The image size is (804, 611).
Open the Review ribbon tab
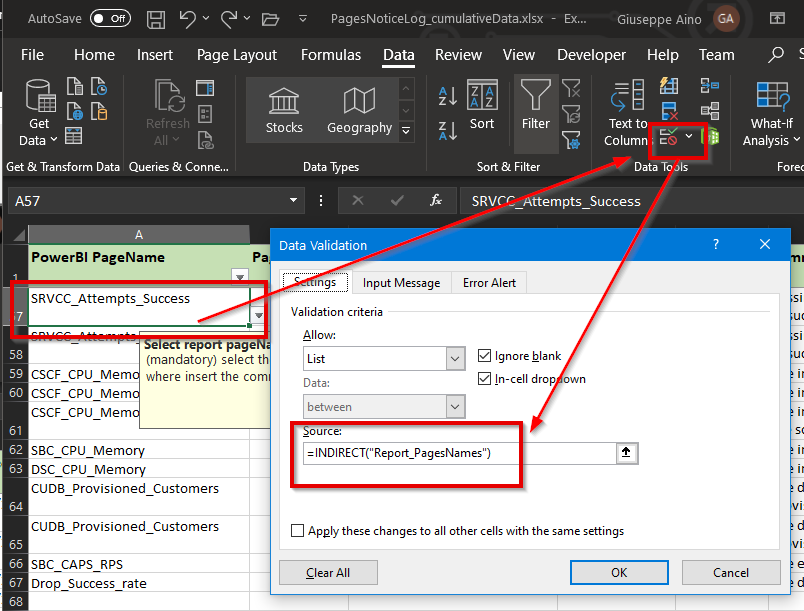[x=458, y=55]
